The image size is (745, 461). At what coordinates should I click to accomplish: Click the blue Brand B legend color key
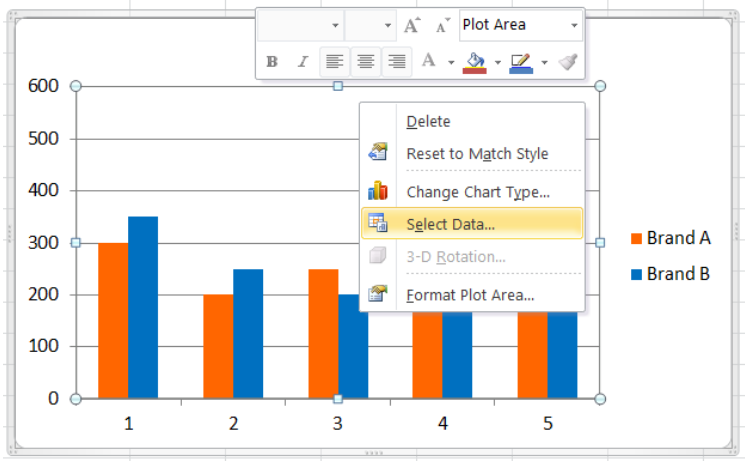pyautogui.click(x=636, y=274)
